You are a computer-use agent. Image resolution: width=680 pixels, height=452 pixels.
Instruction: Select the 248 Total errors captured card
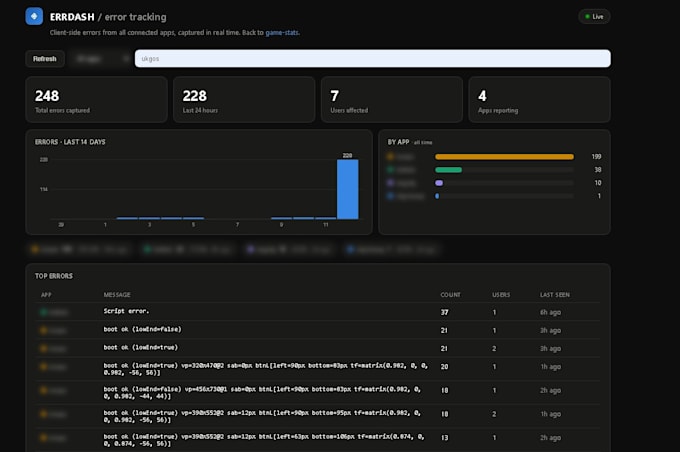[x=96, y=100]
